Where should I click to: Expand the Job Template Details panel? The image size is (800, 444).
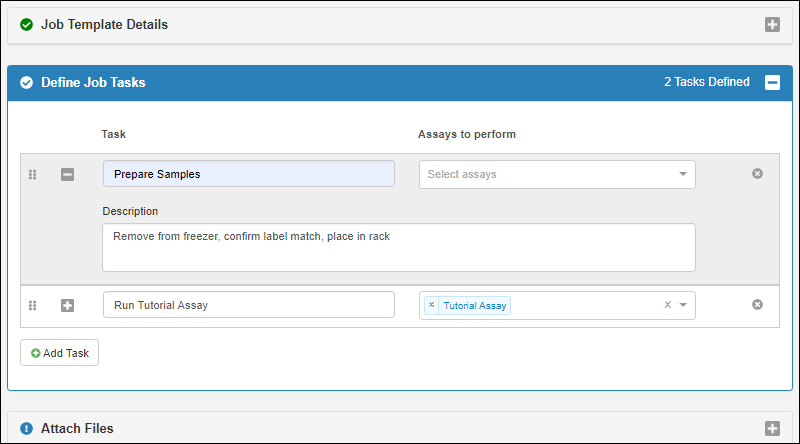pos(772,25)
